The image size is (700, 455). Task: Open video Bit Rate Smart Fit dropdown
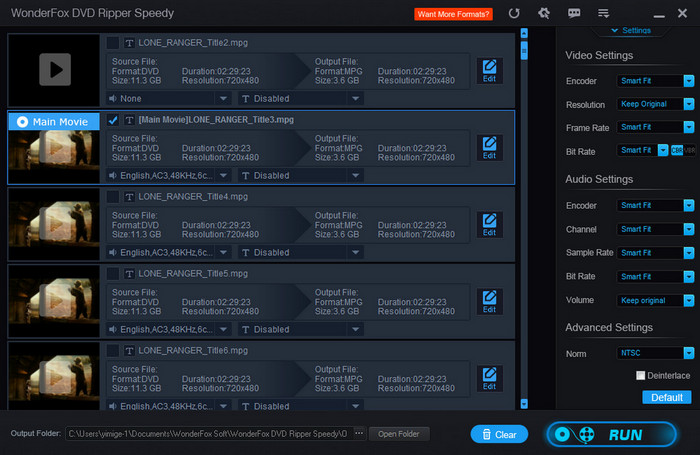(x=642, y=150)
